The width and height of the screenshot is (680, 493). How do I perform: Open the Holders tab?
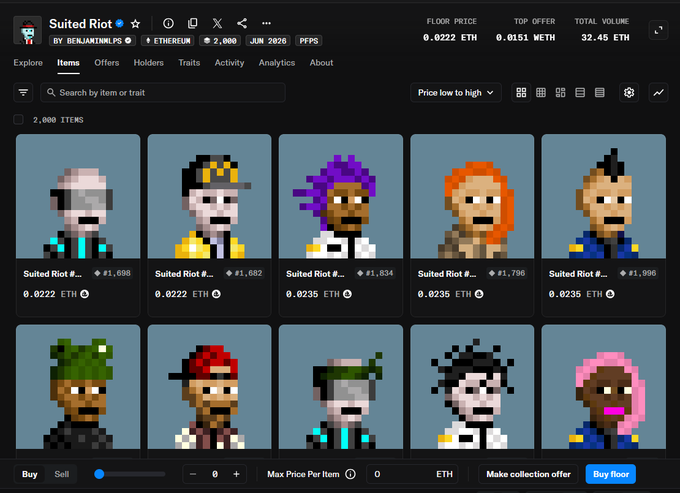(148, 62)
